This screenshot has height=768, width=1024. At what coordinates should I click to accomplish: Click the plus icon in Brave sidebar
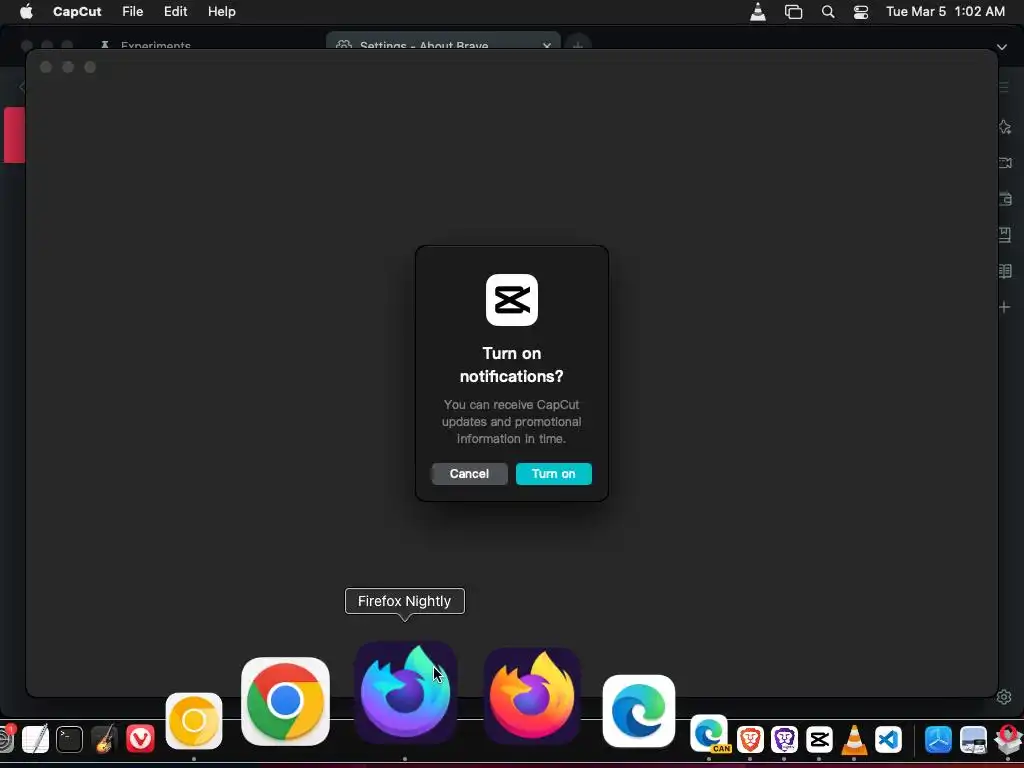[x=1004, y=306]
